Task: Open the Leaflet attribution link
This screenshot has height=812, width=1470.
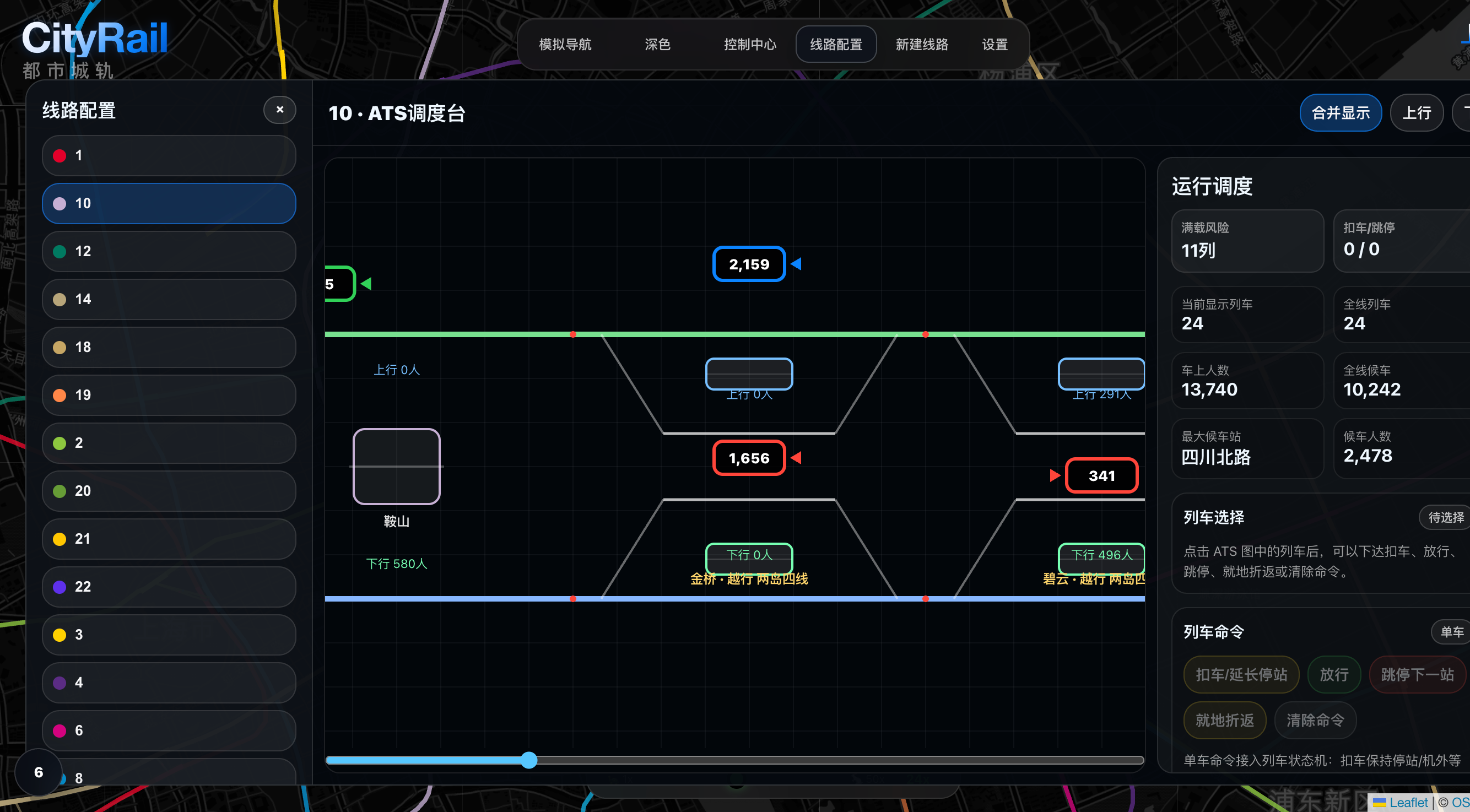Action: click(x=1400, y=802)
